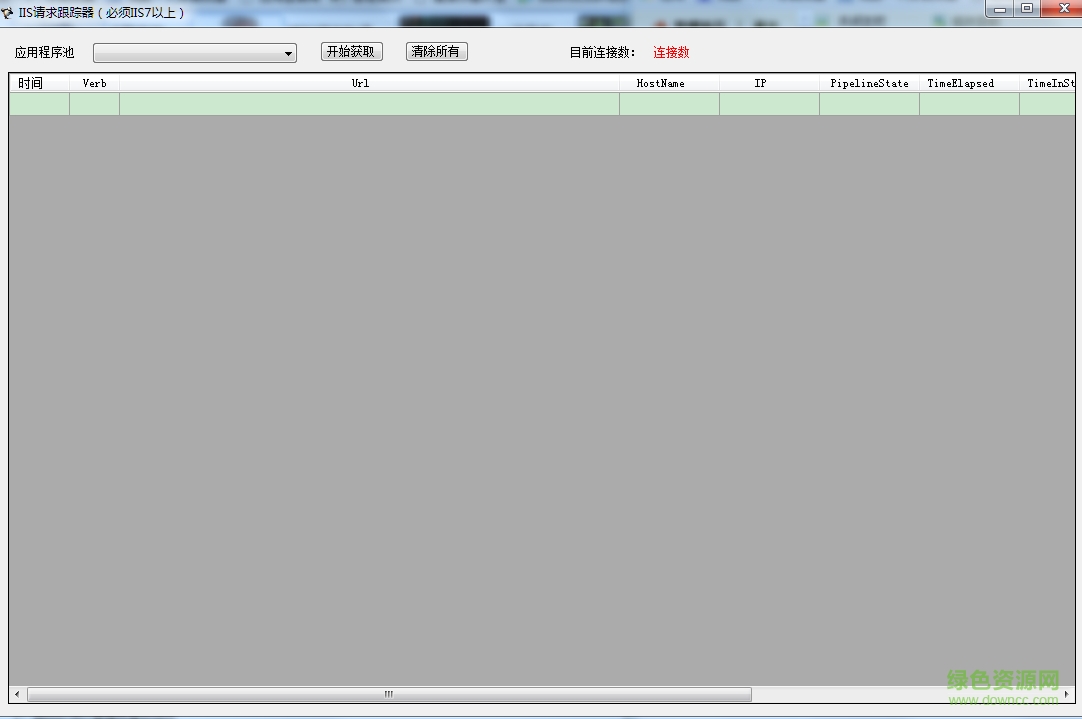The height and width of the screenshot is (719, 1082).
Task: Sort by the Url column header
Action: [360, 83]
